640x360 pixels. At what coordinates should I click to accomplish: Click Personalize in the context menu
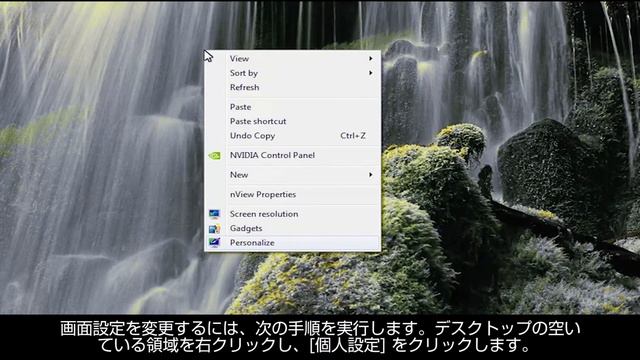292,243
